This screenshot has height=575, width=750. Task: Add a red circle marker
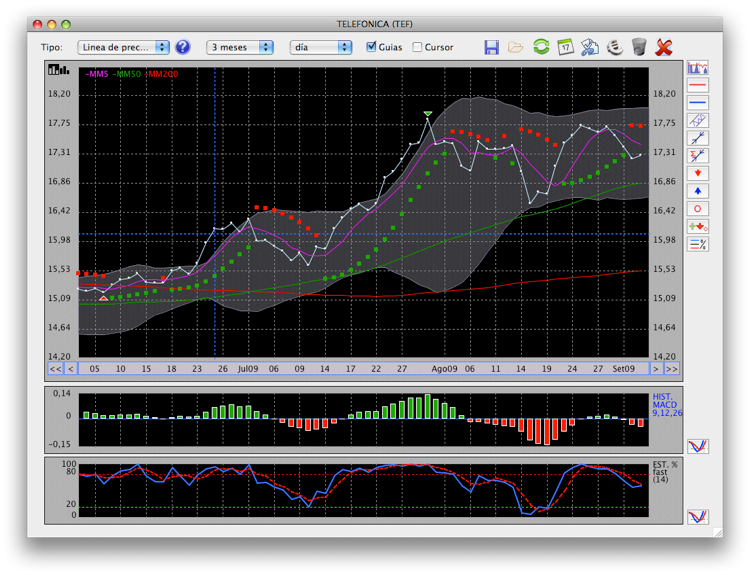pos(697,209)
